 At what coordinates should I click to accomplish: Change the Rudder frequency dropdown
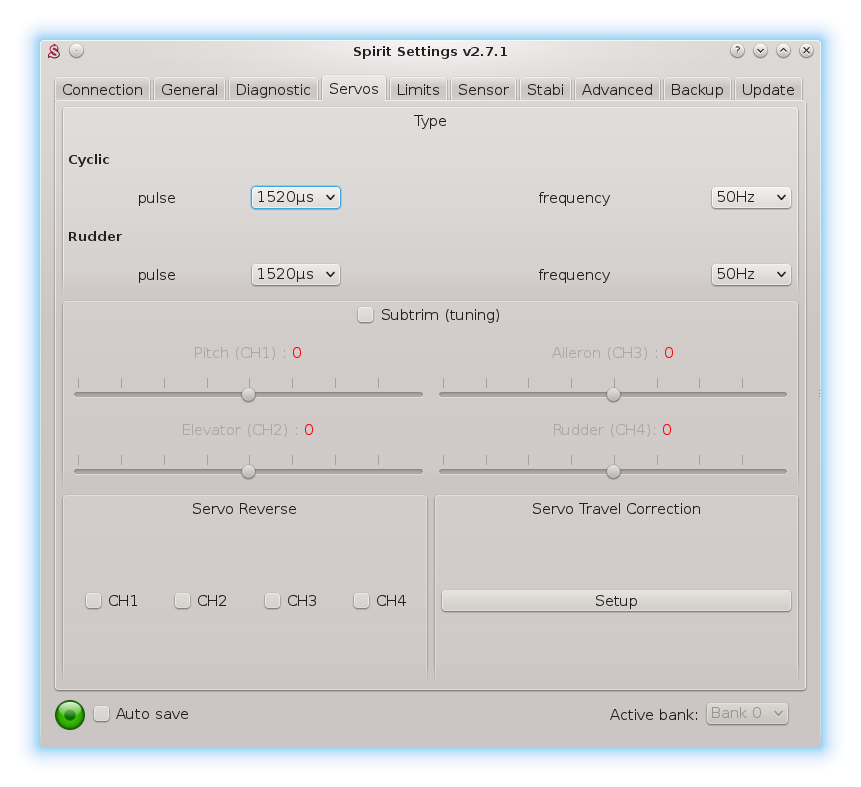[x=750, y=275]
